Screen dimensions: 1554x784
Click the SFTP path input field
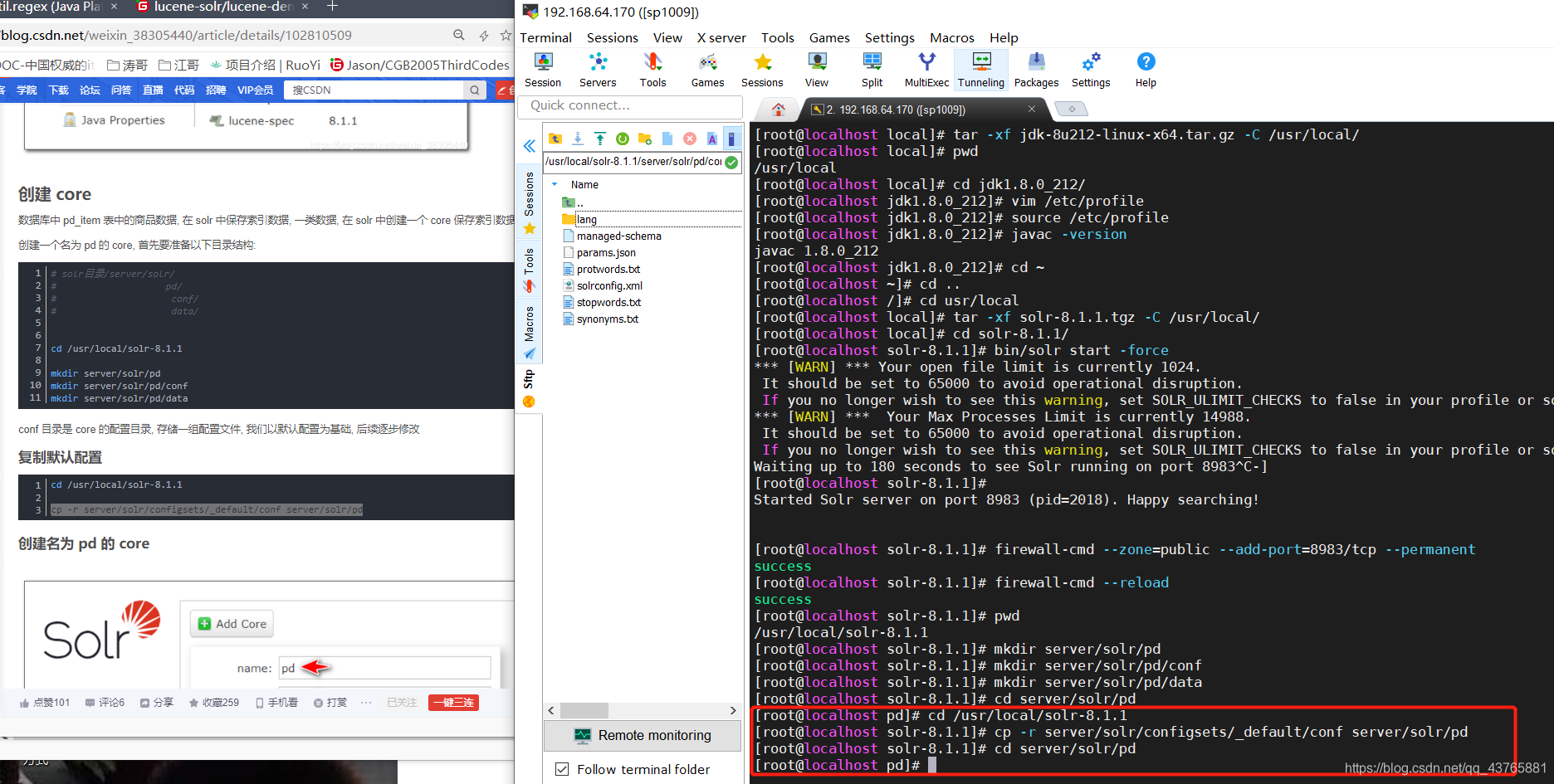click(633, 162)
